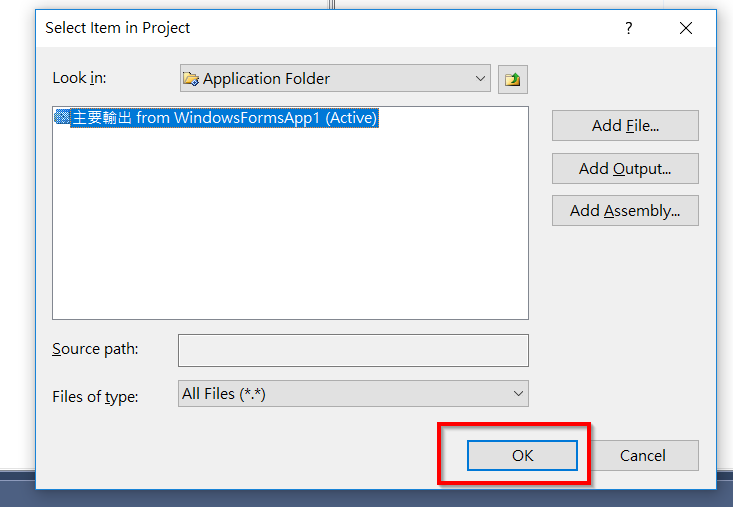This screenshot has height=507, width=733.
Task: Open the Files of type dropdown arrow
Action: 518,393
